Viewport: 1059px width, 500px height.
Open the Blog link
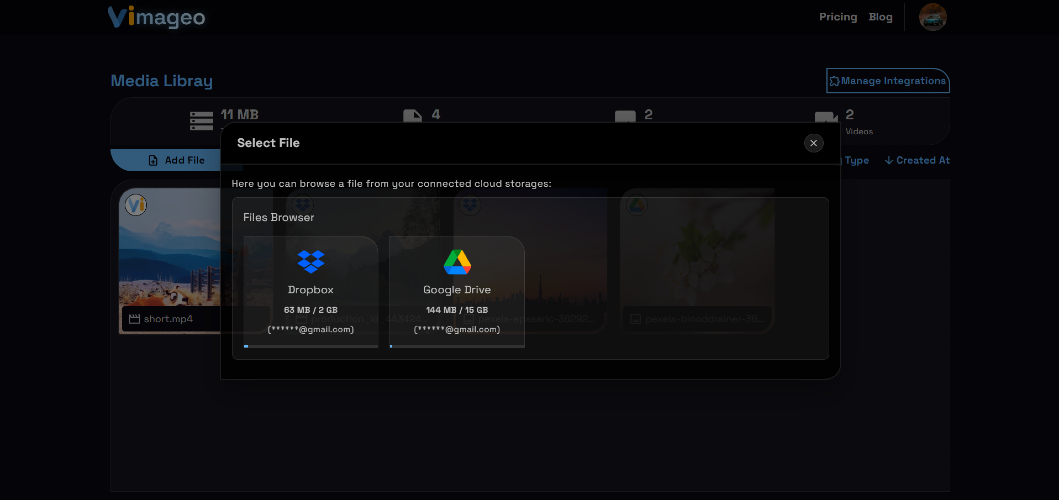(x=881, y=17)
